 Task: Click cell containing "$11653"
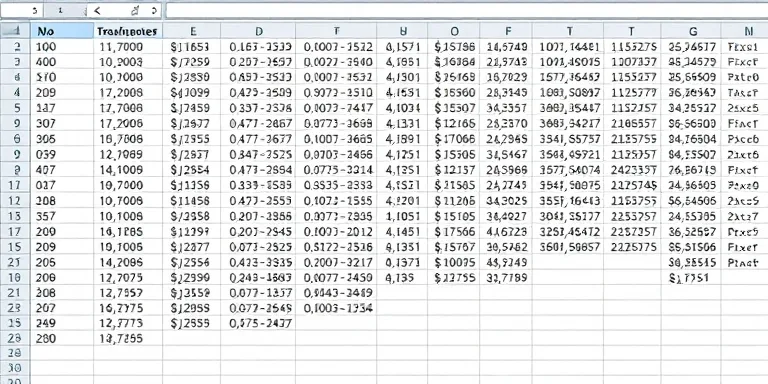(x=192, y=47)
